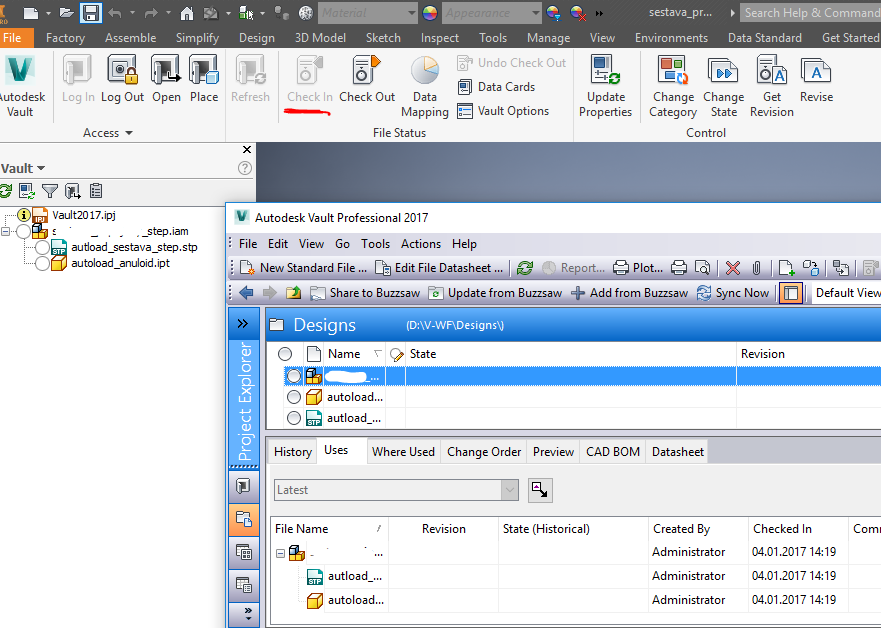Open the Vault panel dropdown
881x628 pixels.
click(42, 167)
